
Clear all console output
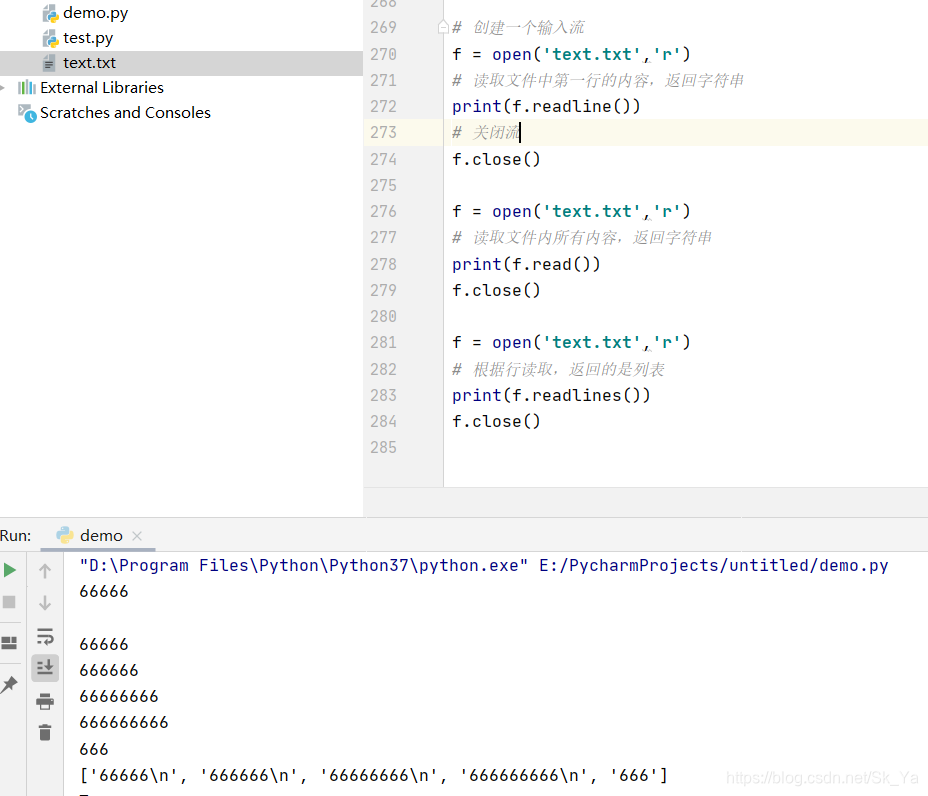[x=45, y=733]
